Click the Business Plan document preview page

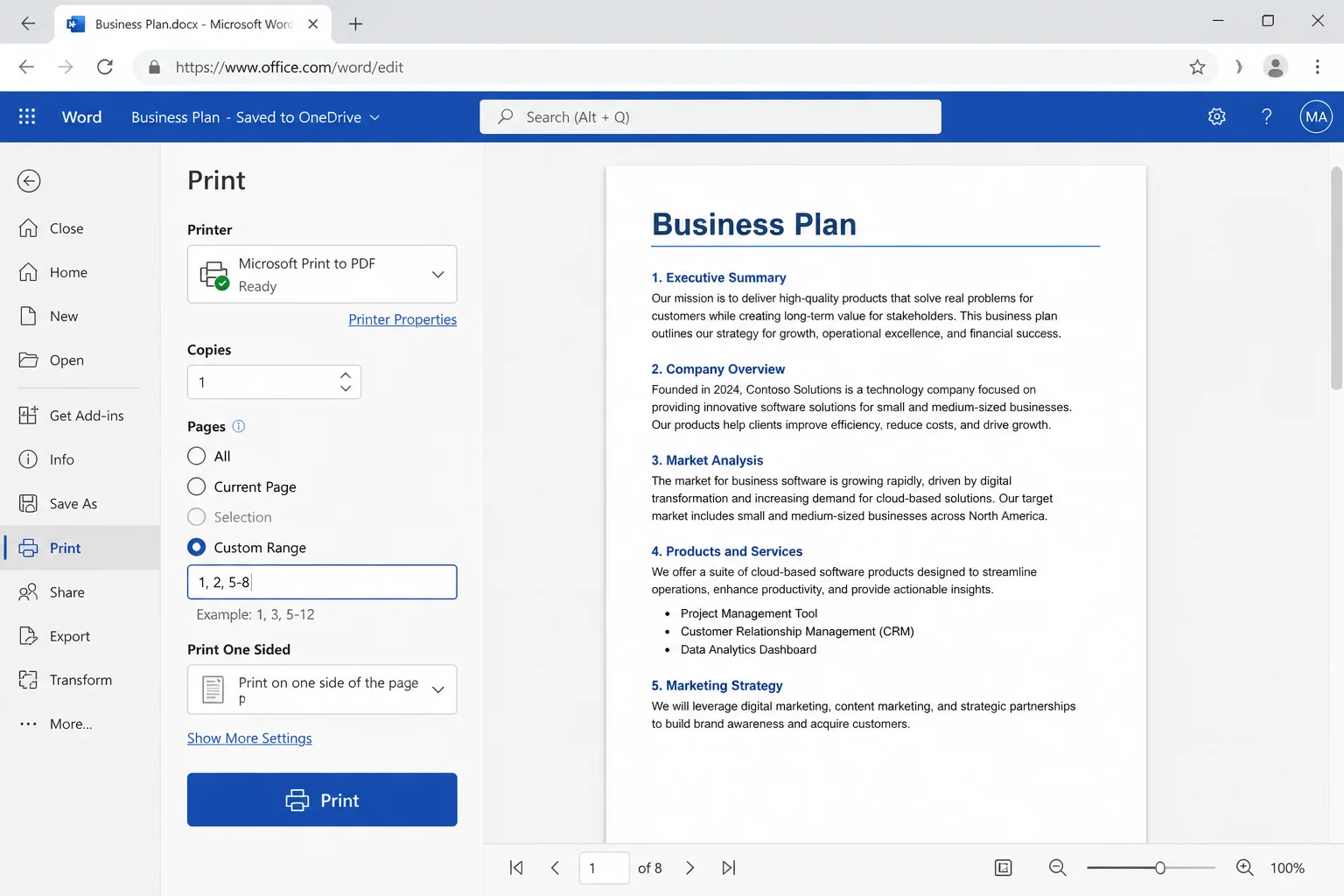coord(876,504)
